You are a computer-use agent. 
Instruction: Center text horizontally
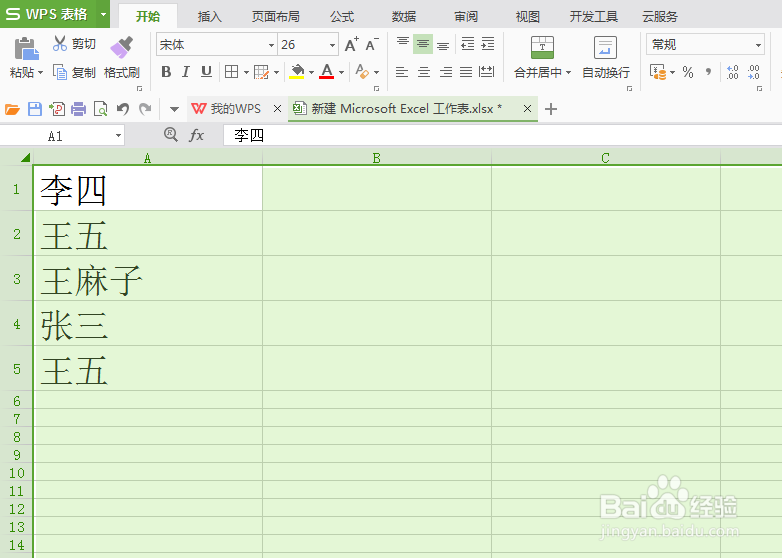click(x=424, y=72)
